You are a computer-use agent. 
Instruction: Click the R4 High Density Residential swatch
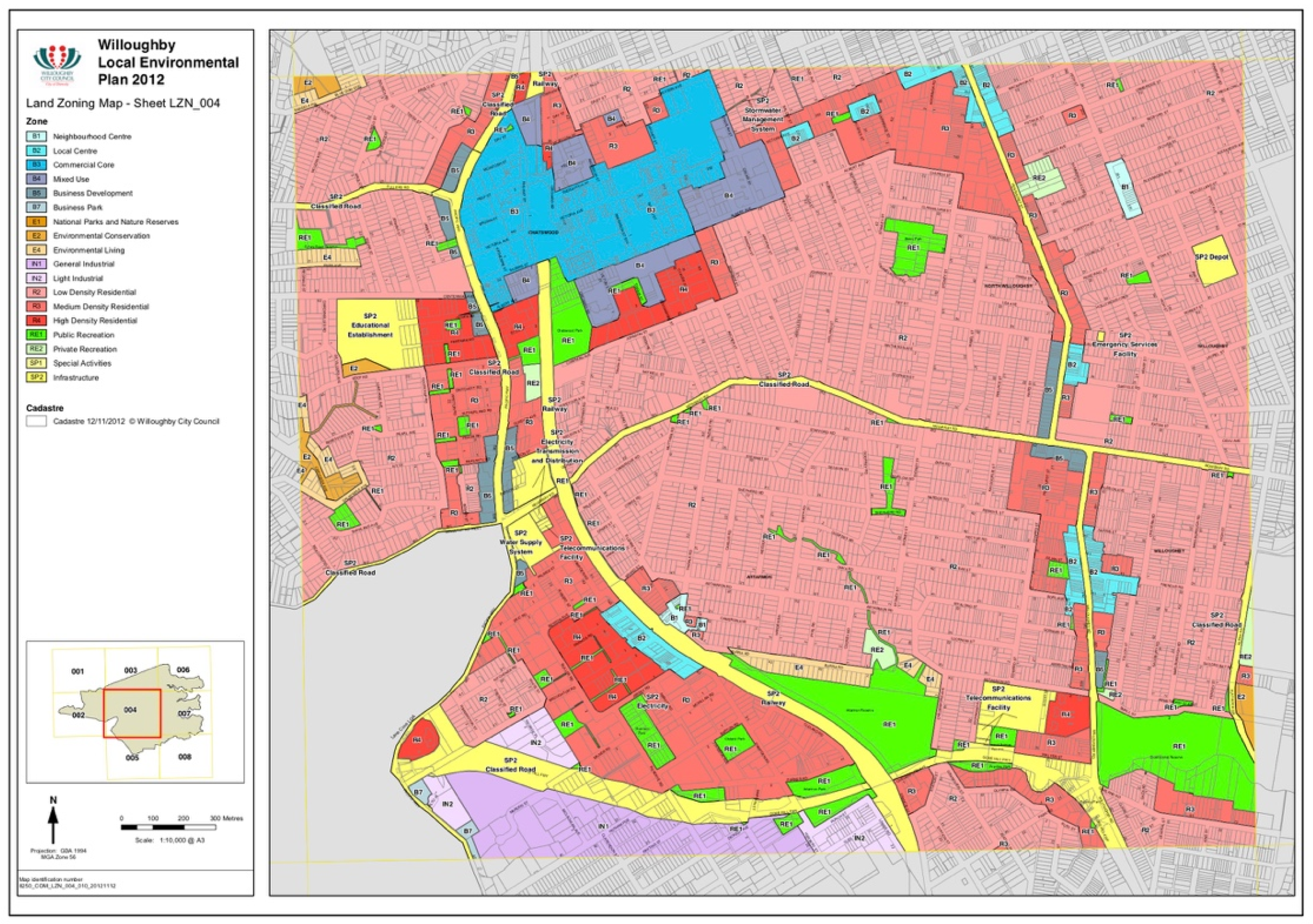click(36, 321)
